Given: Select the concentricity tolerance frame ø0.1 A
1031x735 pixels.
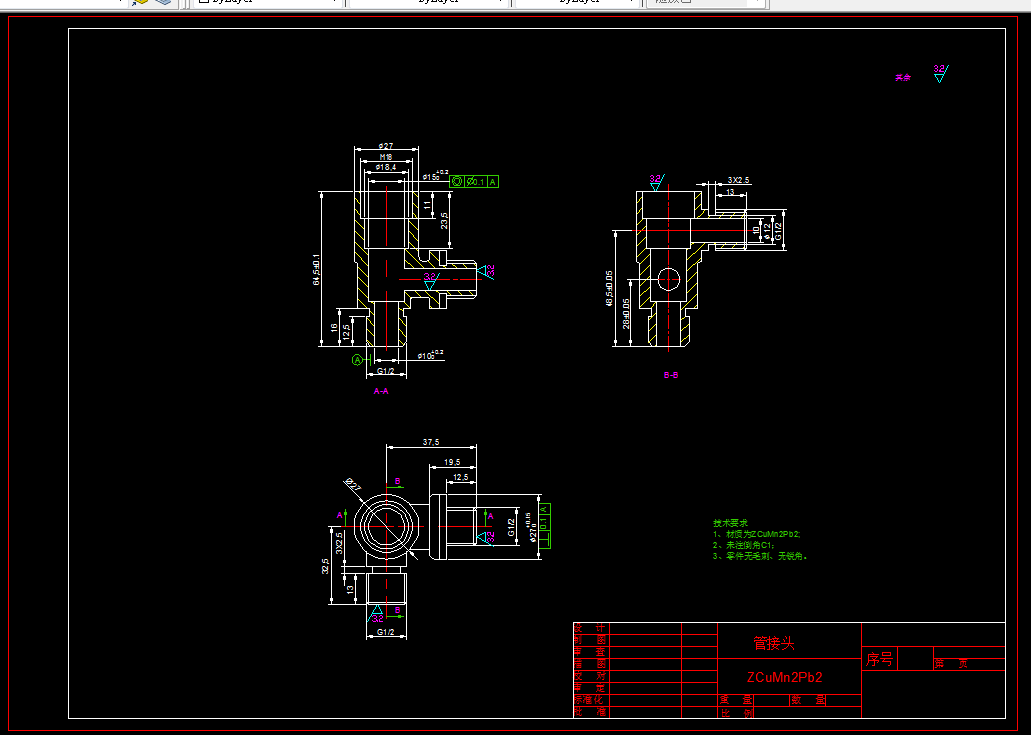Looking at the screenshot, I should click(474, 181).
